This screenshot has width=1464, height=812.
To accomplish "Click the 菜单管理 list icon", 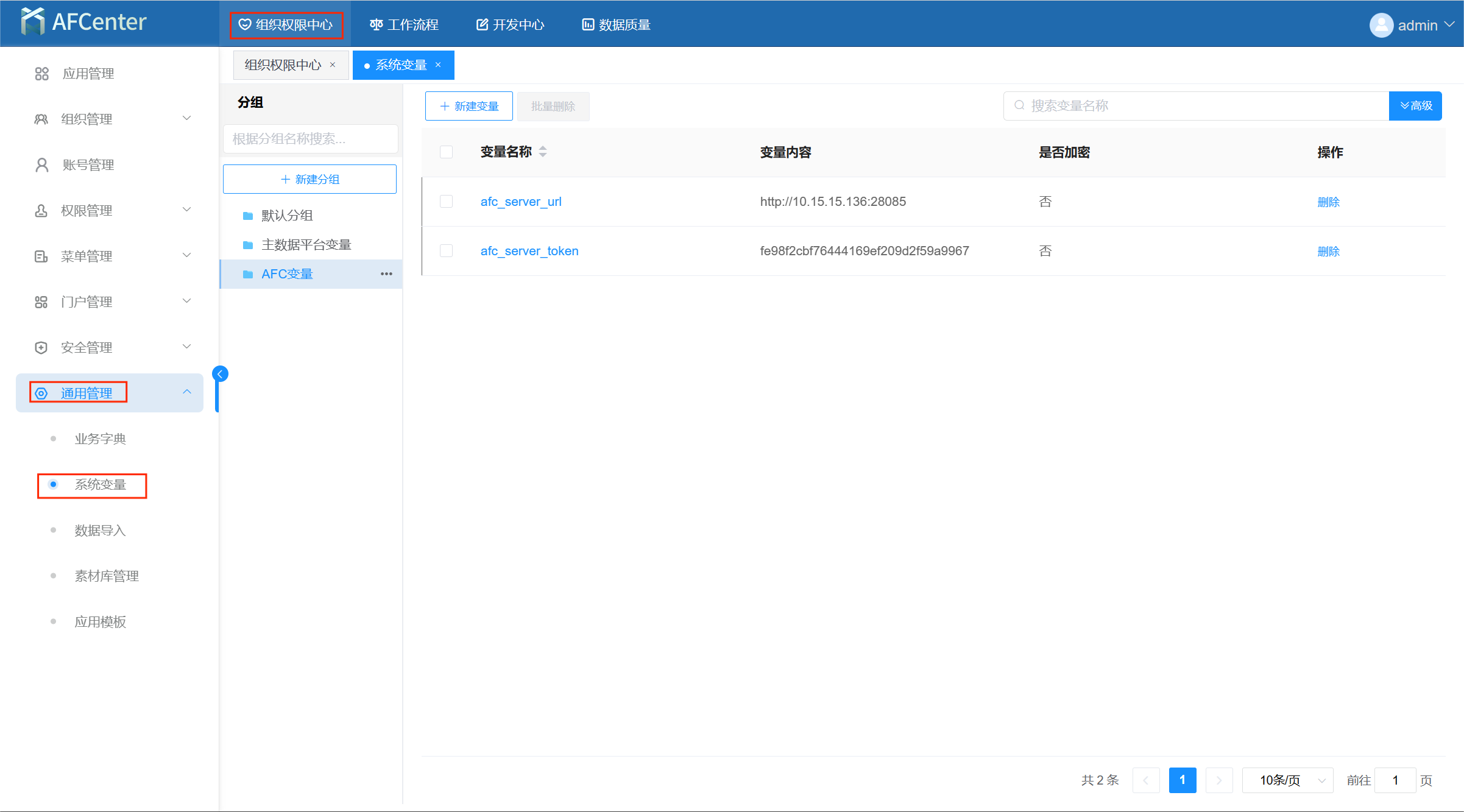I will (41, 256).
